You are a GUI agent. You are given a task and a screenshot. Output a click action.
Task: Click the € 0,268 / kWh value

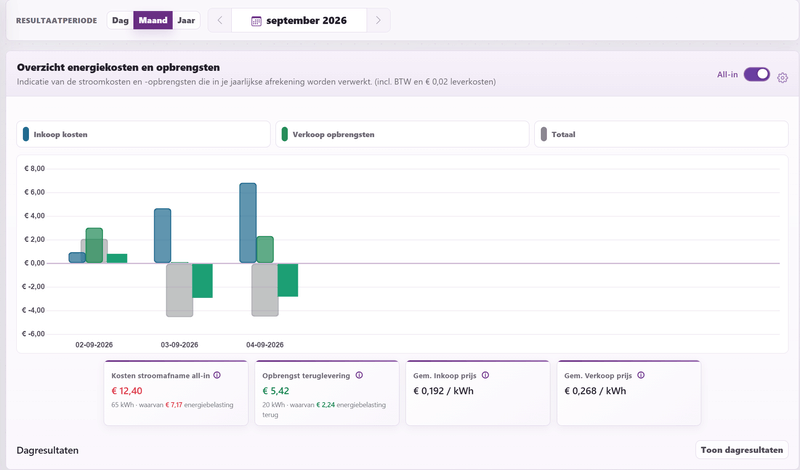[595, 391]
